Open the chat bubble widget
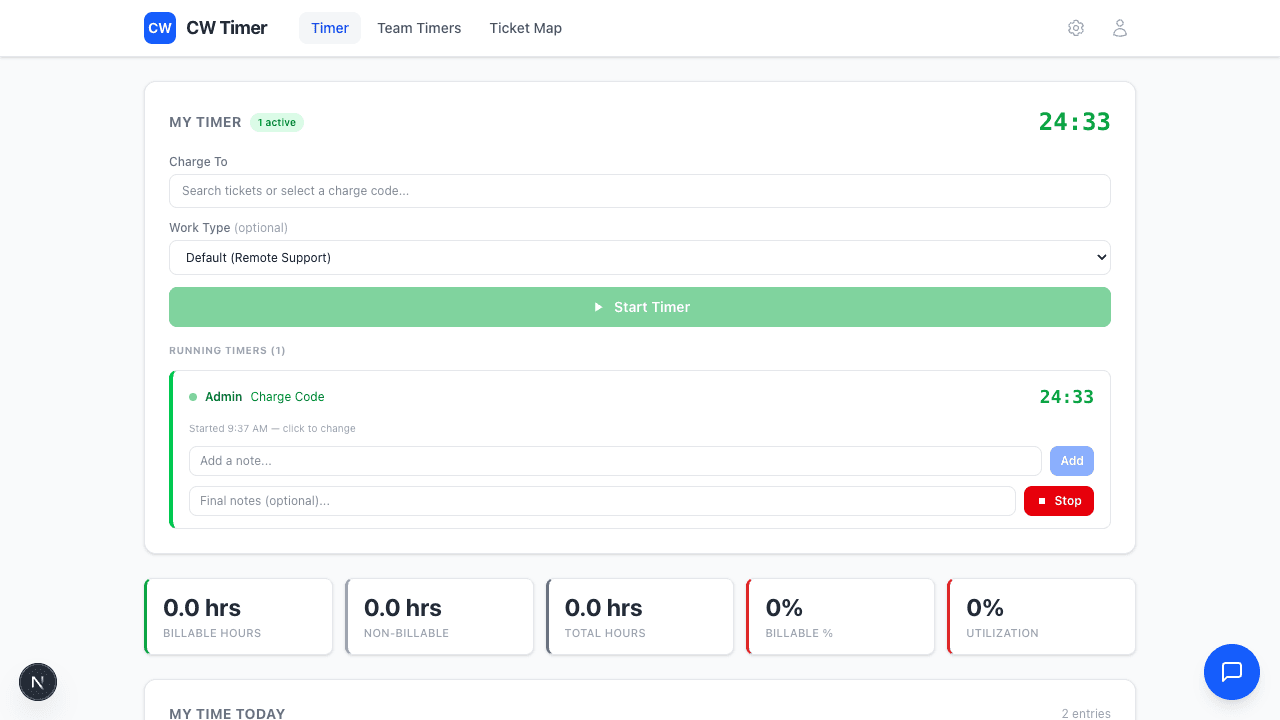This screenshot has width=1280, height=720. coord(1231,672)
